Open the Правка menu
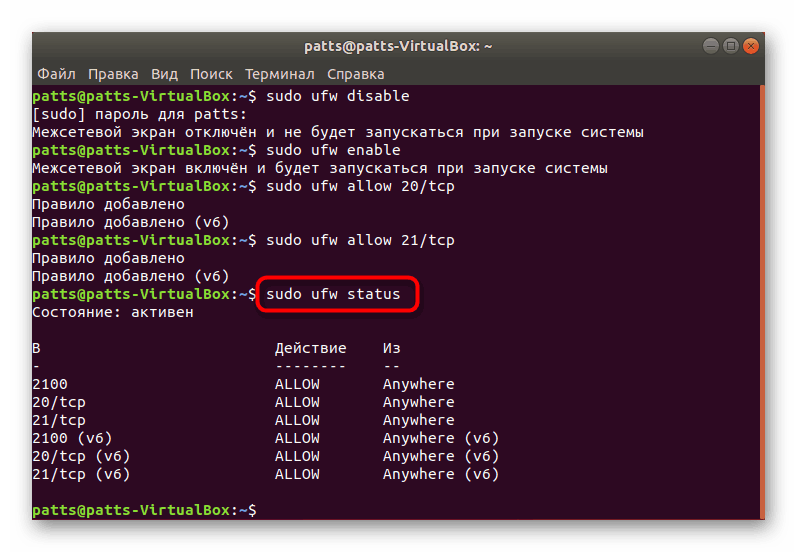Screen dimensions: 797x552 [113, 74]
